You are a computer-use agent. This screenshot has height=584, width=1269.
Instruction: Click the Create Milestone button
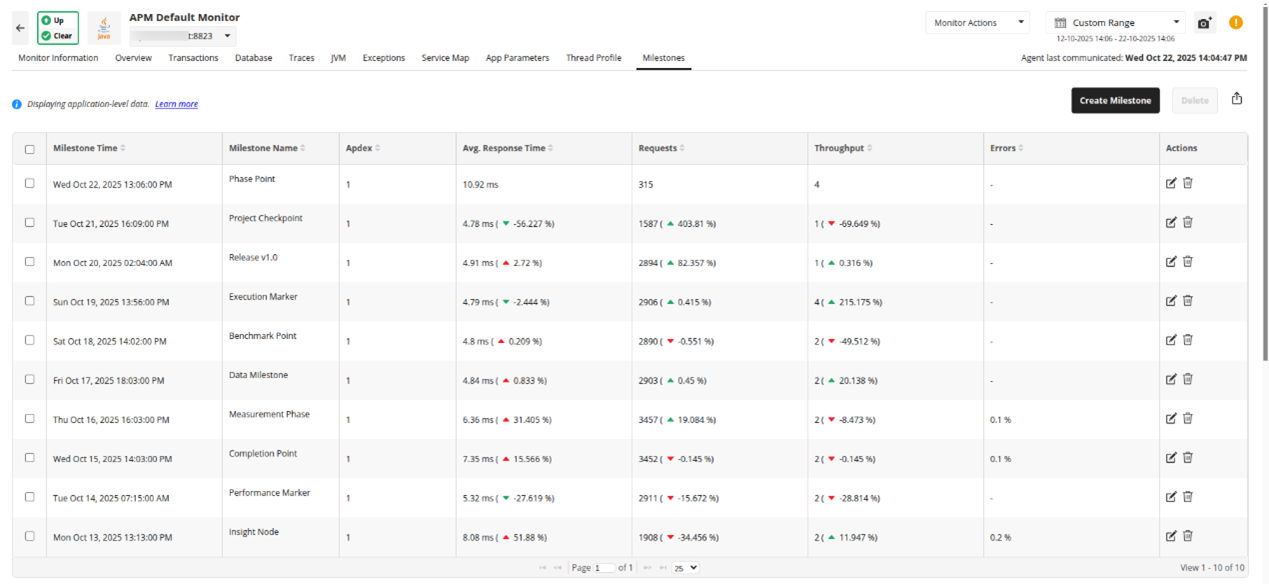(x=1114, y=100)
